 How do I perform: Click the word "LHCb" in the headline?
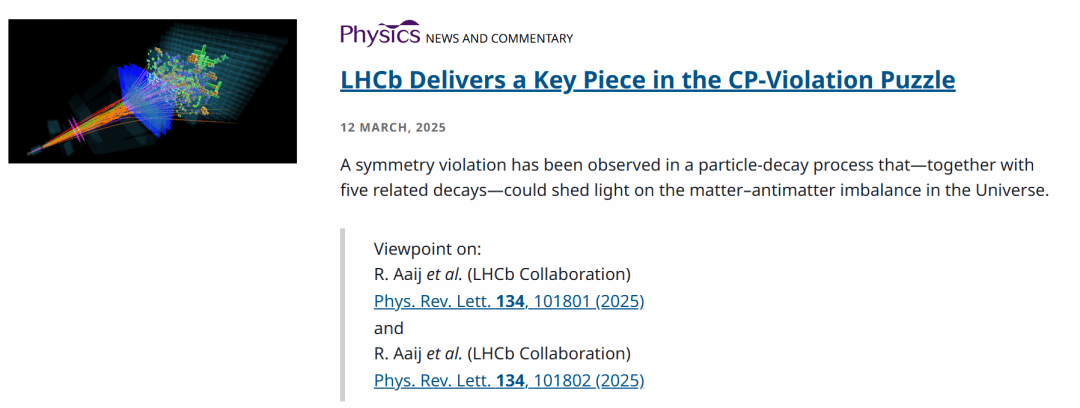point(373,80)
